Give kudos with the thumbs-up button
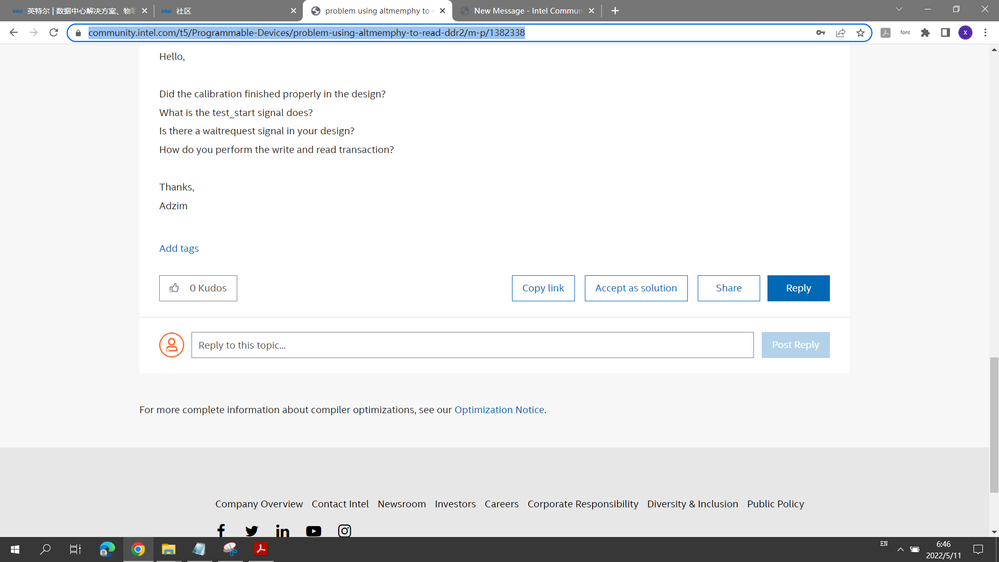 [x=198, y=288]
